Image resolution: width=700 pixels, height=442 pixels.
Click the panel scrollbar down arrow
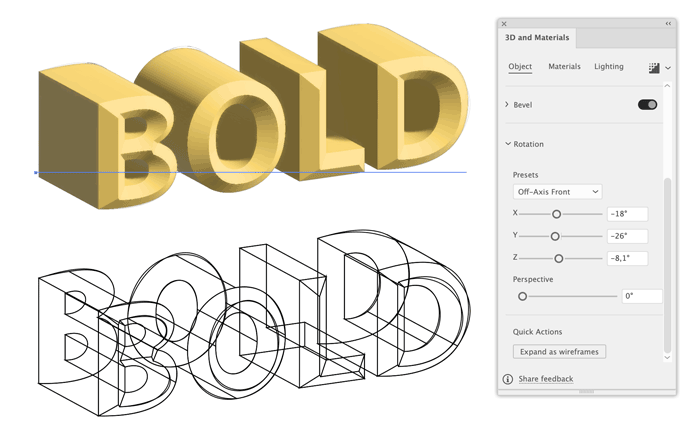pyautogui.click(x=667, y=357)
